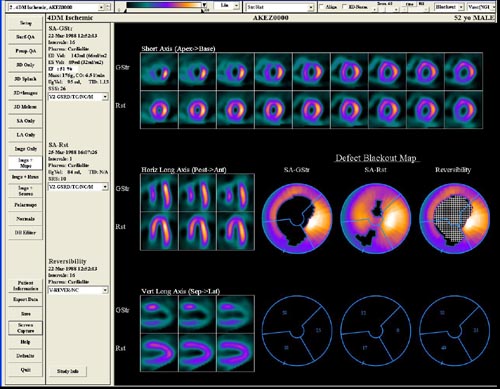Click the Screen Capture button
Screen dimensions: 500x389
tap(26, 328)
